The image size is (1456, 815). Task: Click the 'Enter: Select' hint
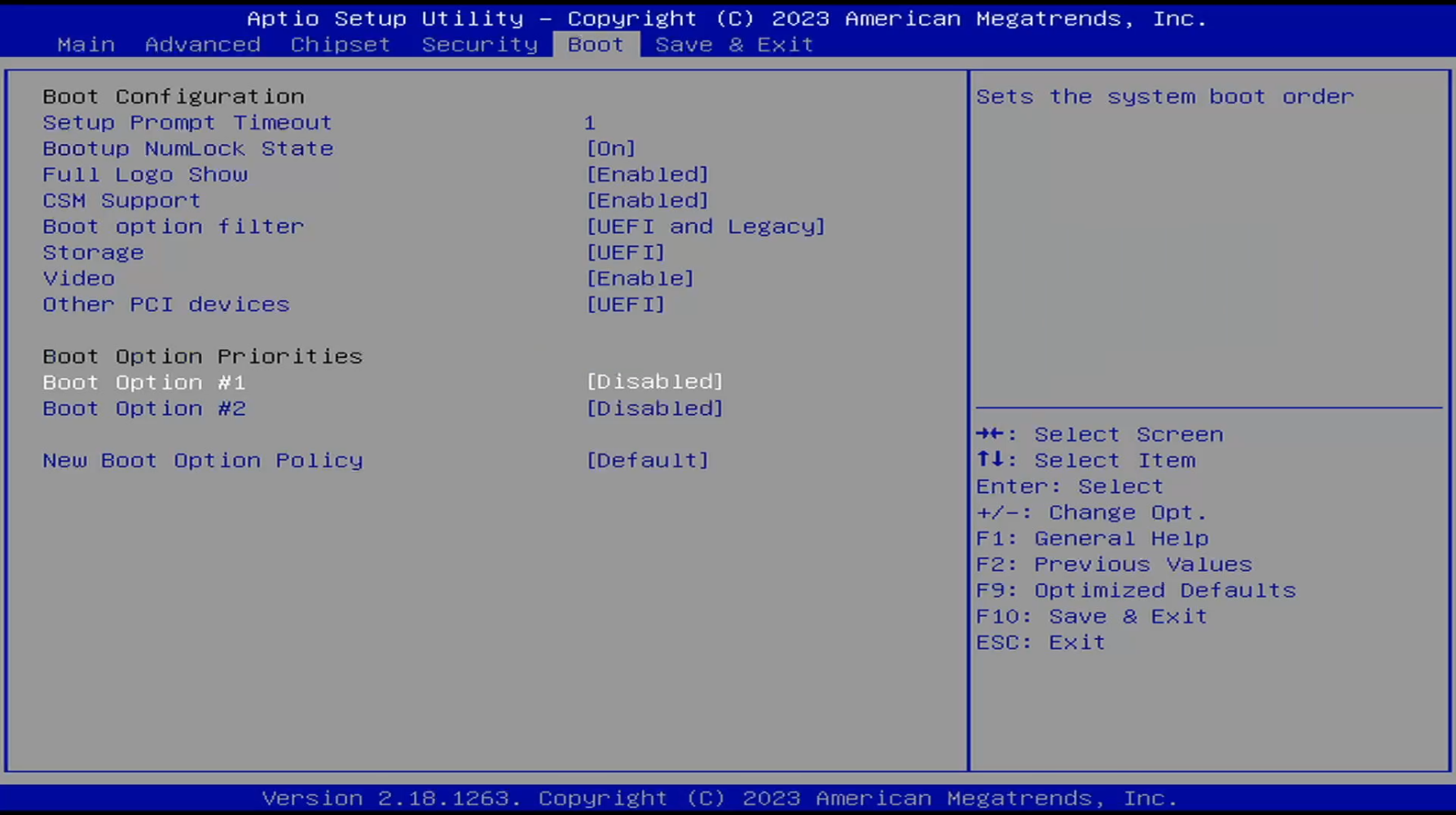click(1070, 487)
